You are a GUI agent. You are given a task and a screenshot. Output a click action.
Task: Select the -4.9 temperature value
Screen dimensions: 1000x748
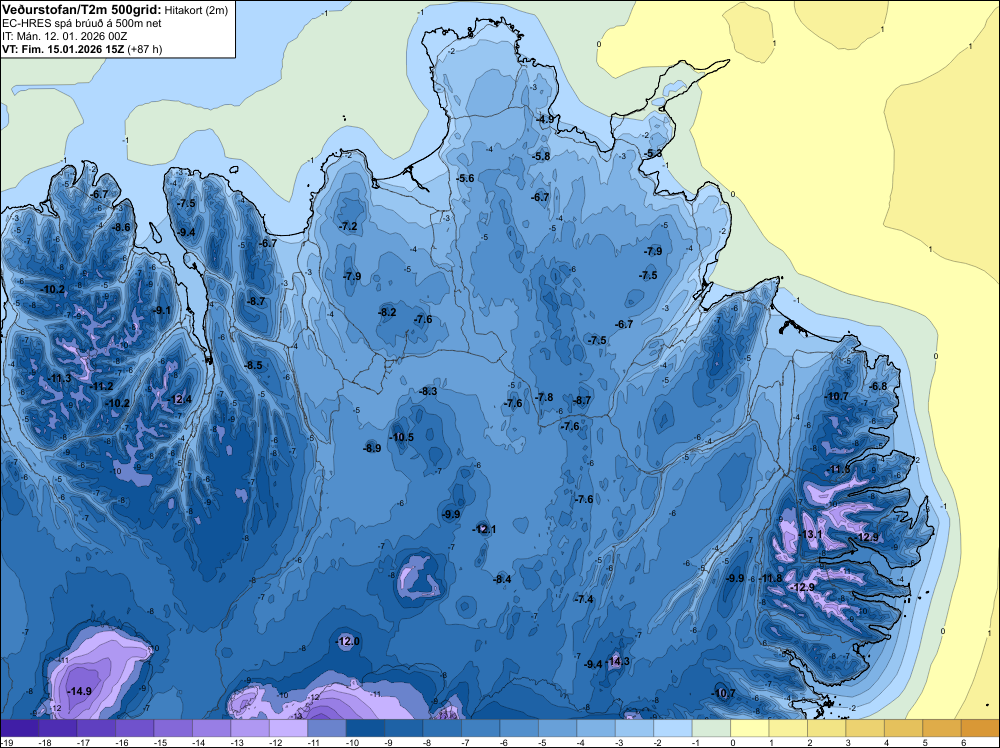(545, 119)
